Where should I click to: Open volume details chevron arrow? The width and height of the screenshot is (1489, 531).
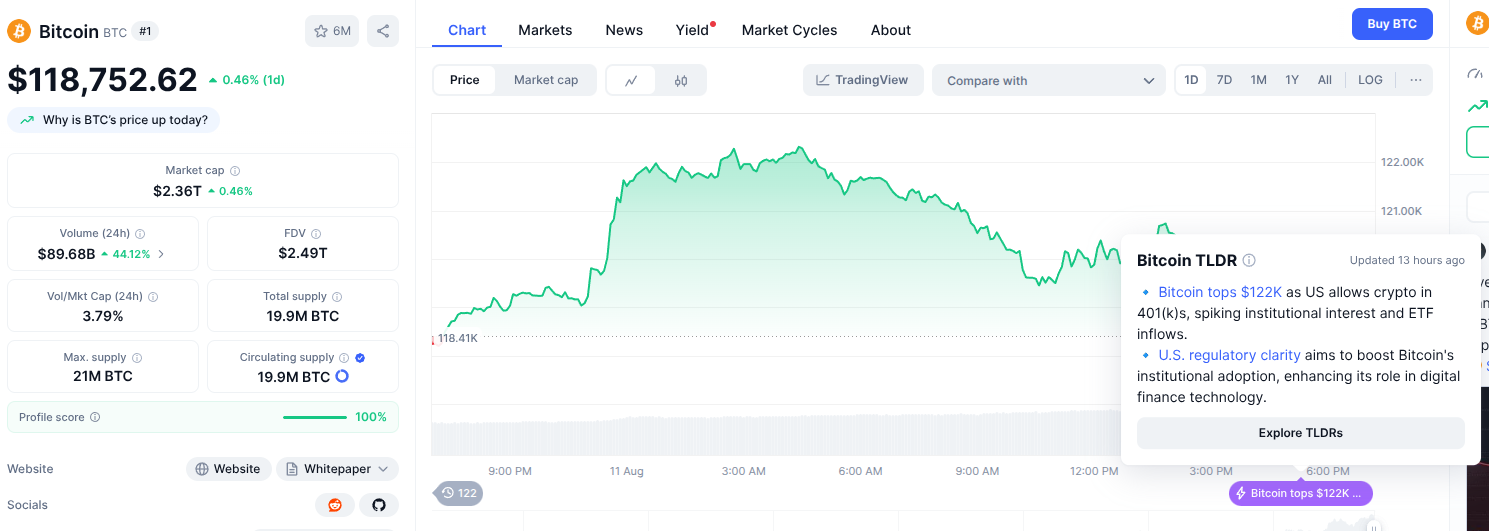161,254
